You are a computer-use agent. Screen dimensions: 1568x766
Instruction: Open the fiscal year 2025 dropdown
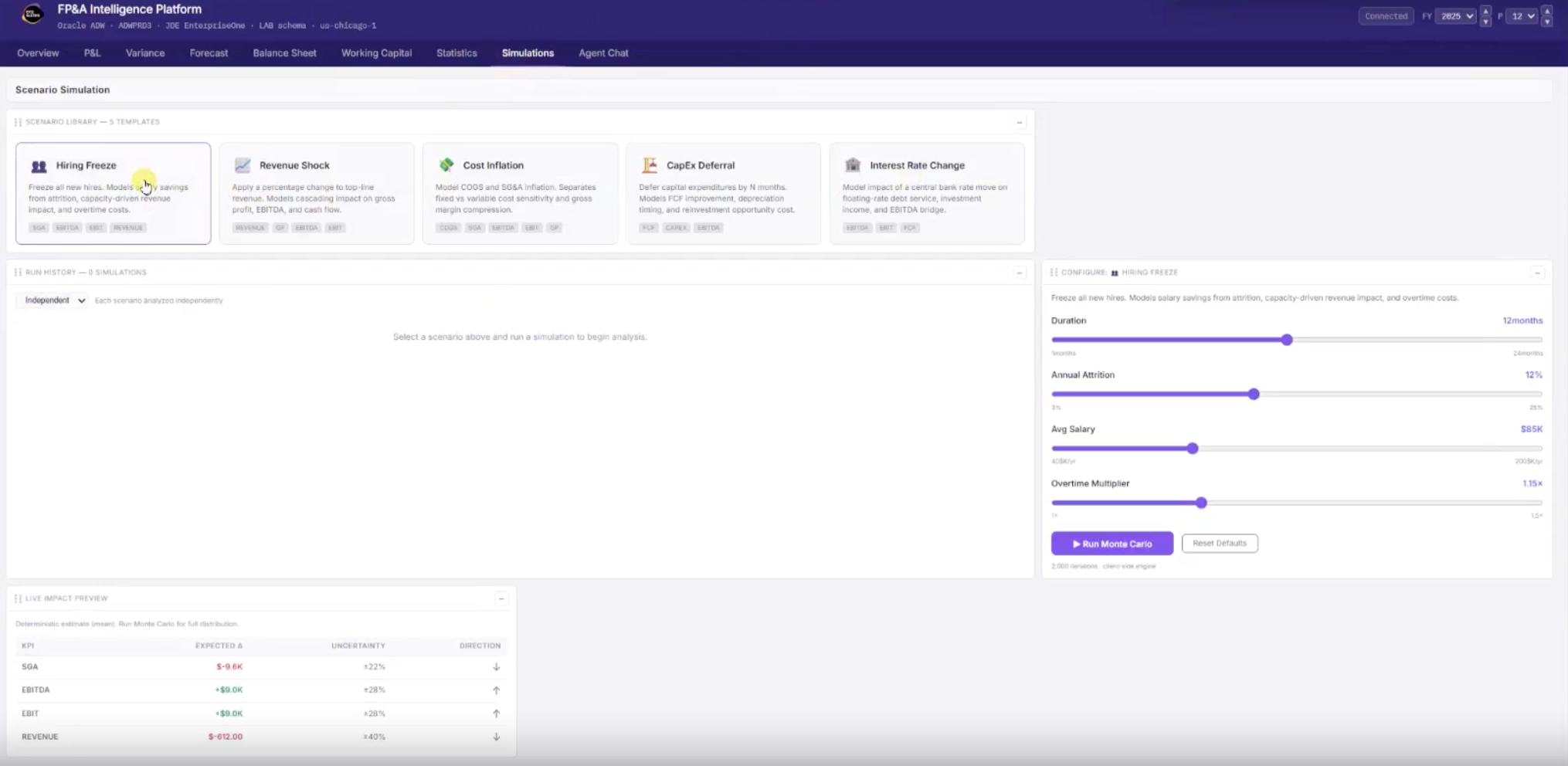(x=1455, y=16)
